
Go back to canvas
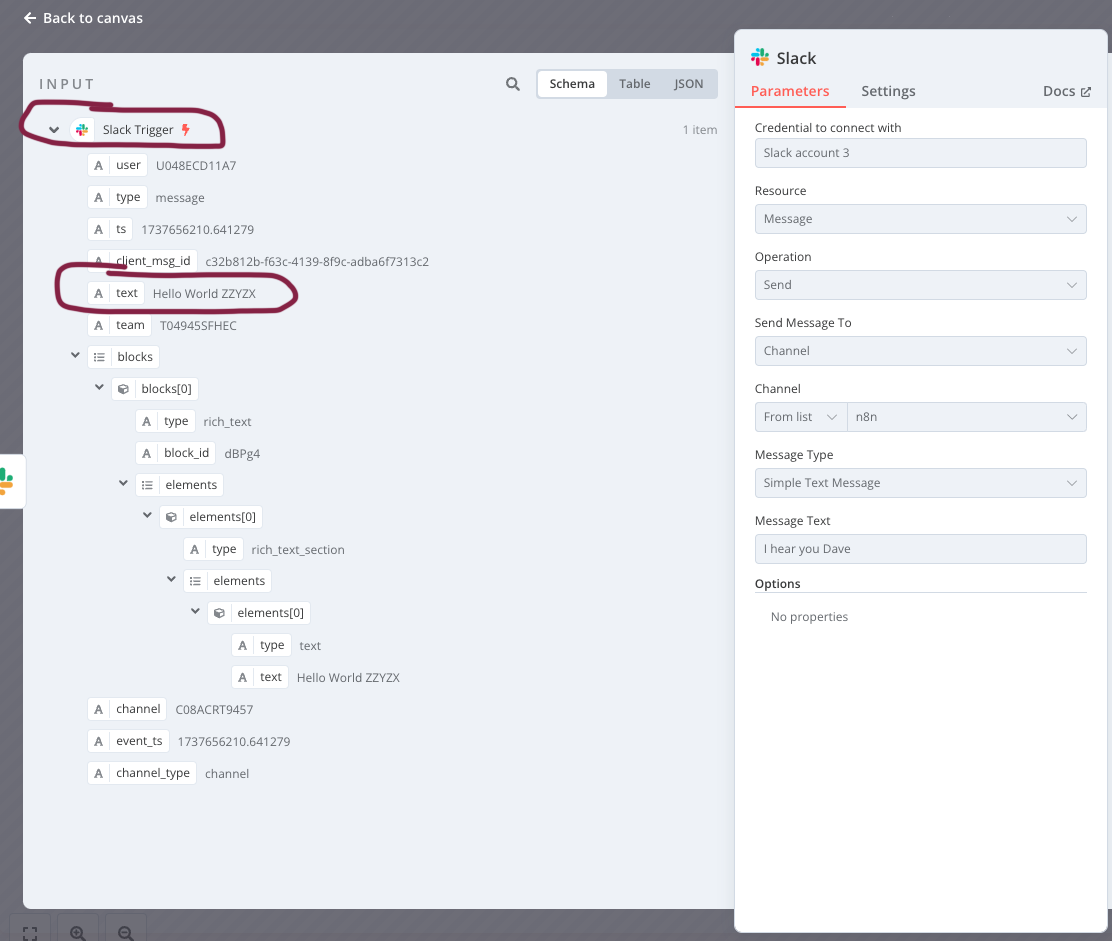click(x=83, y=18)
